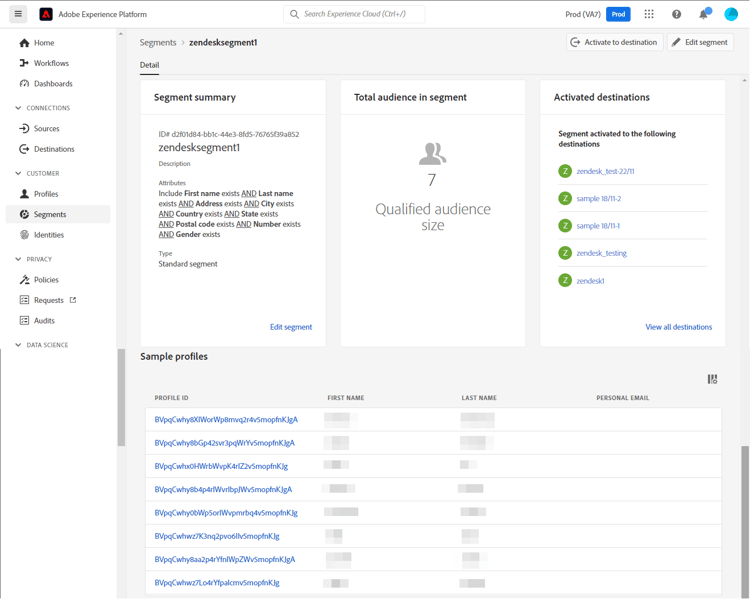This screenshot has height=599, width=750.
Task: Open the zendesk1 destination link
Action: pos(590,281)
